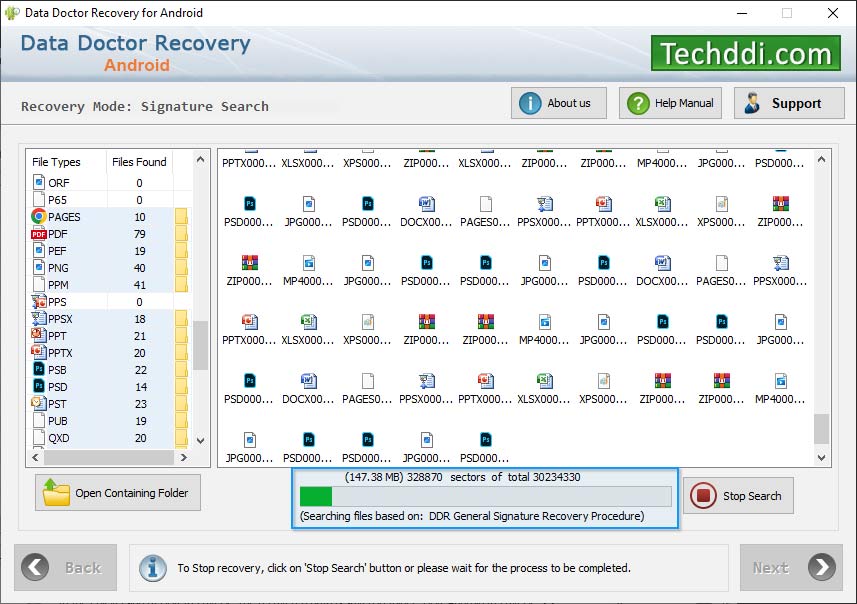Select the PUB file type icon
The height and width of the screenshot is (604, 857).
pos(39,420)
